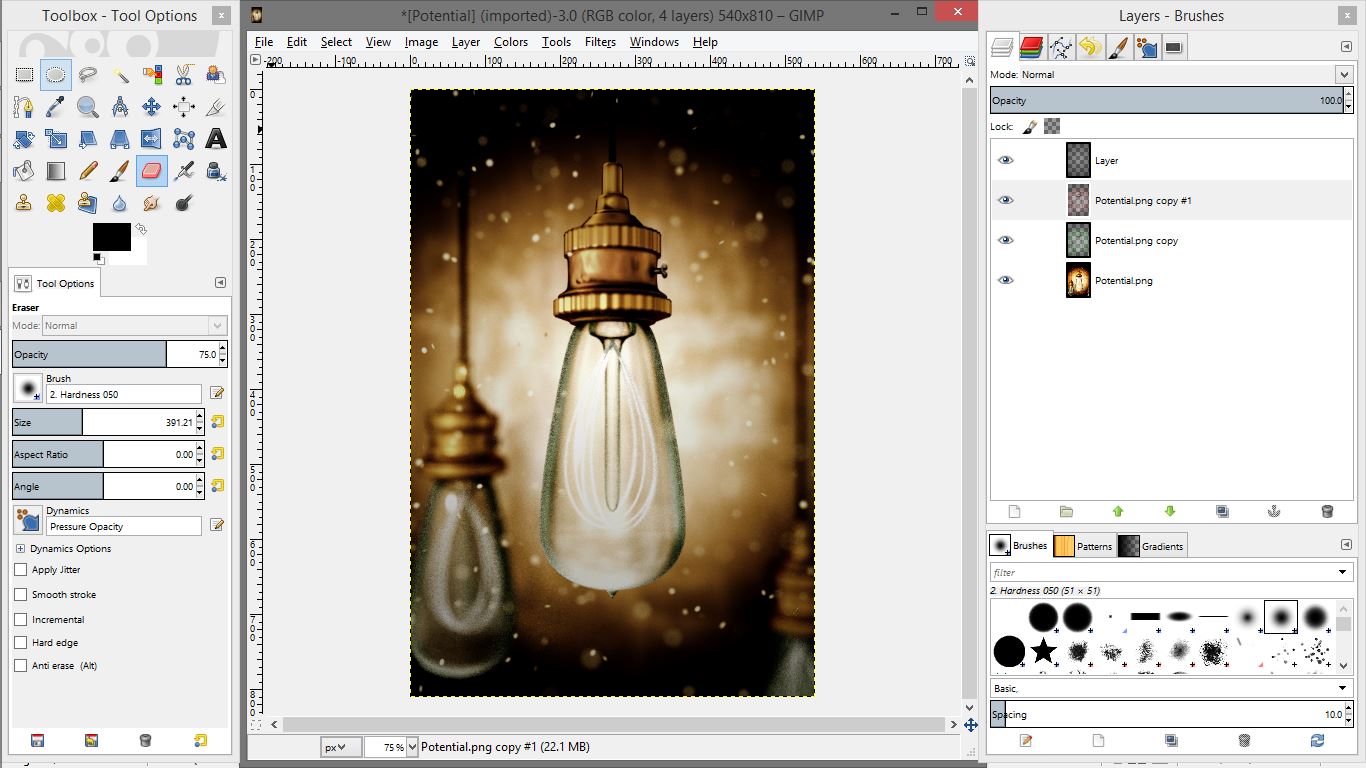
Task: Switch to the Gradients tab
Action: pos(1152,546)
